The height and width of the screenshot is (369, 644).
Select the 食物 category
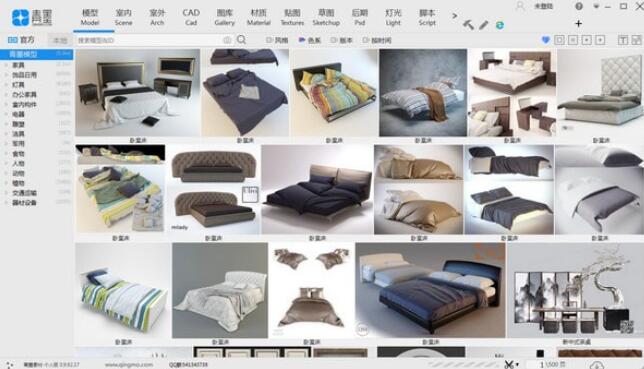(x=18, y=154)
